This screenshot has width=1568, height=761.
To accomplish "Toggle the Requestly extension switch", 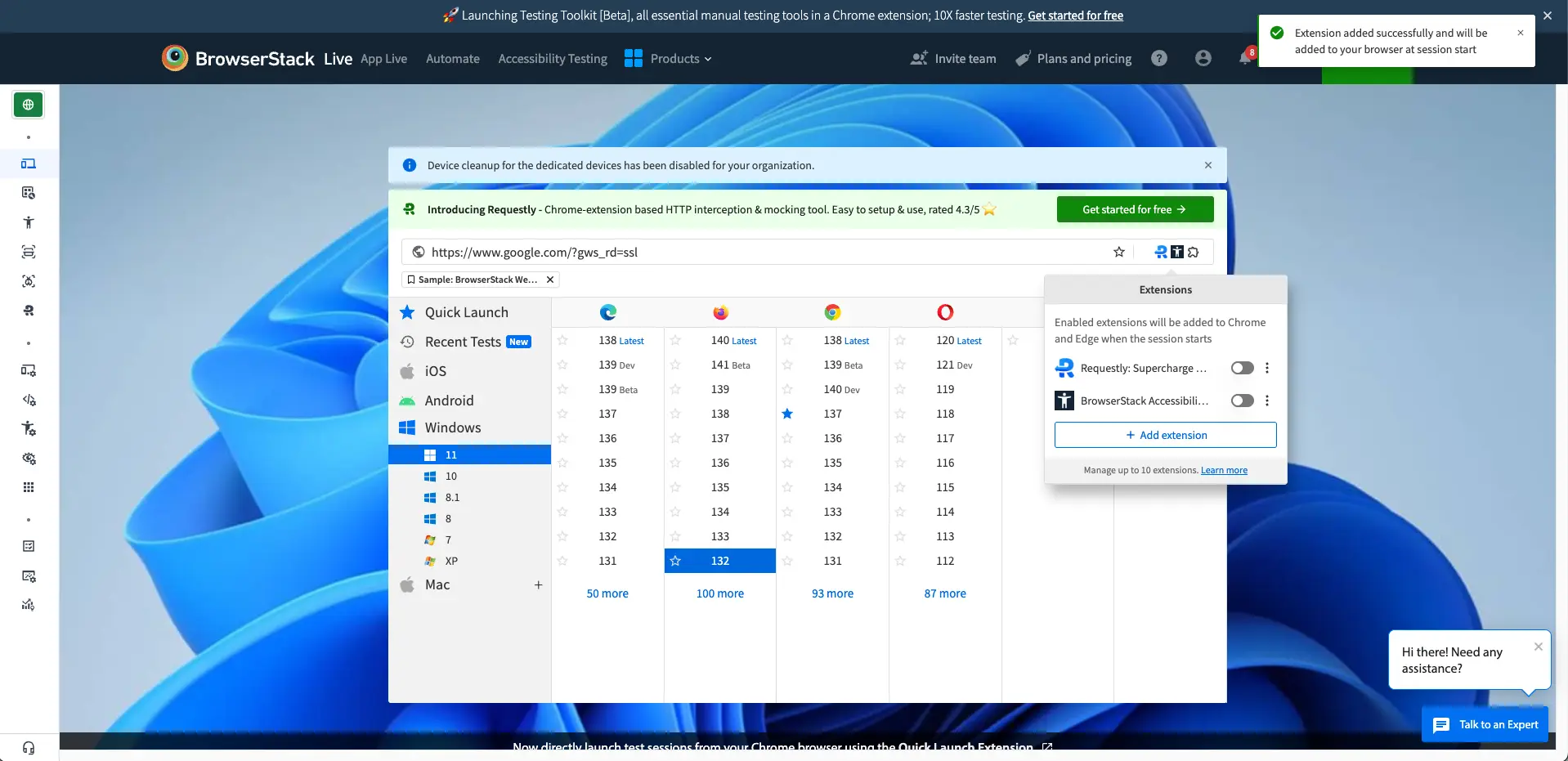I will [1243, 368].
